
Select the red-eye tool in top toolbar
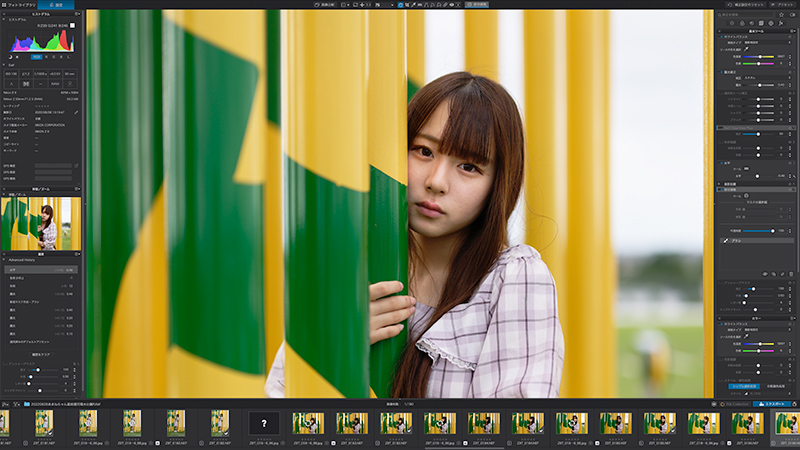[452, 5]
